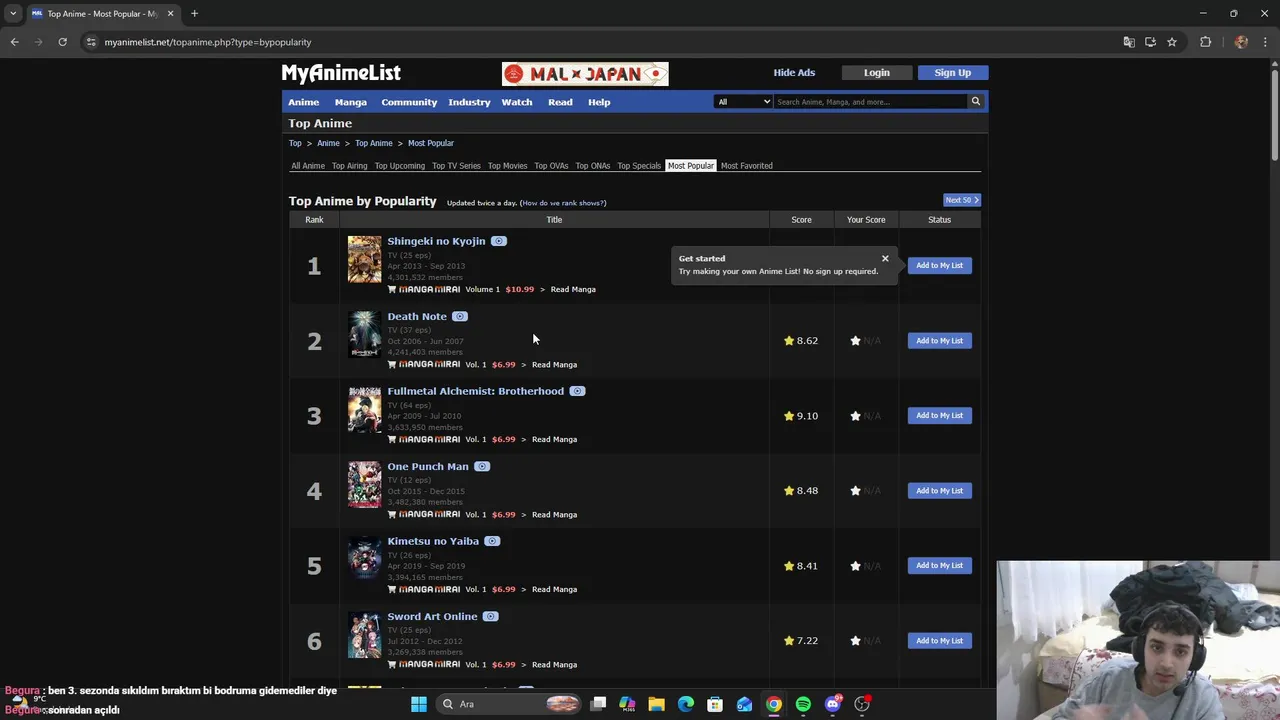This screenshot has height=720, width=1280.
Task: Click the install app icon in address bar
Action: point(1150,42)
